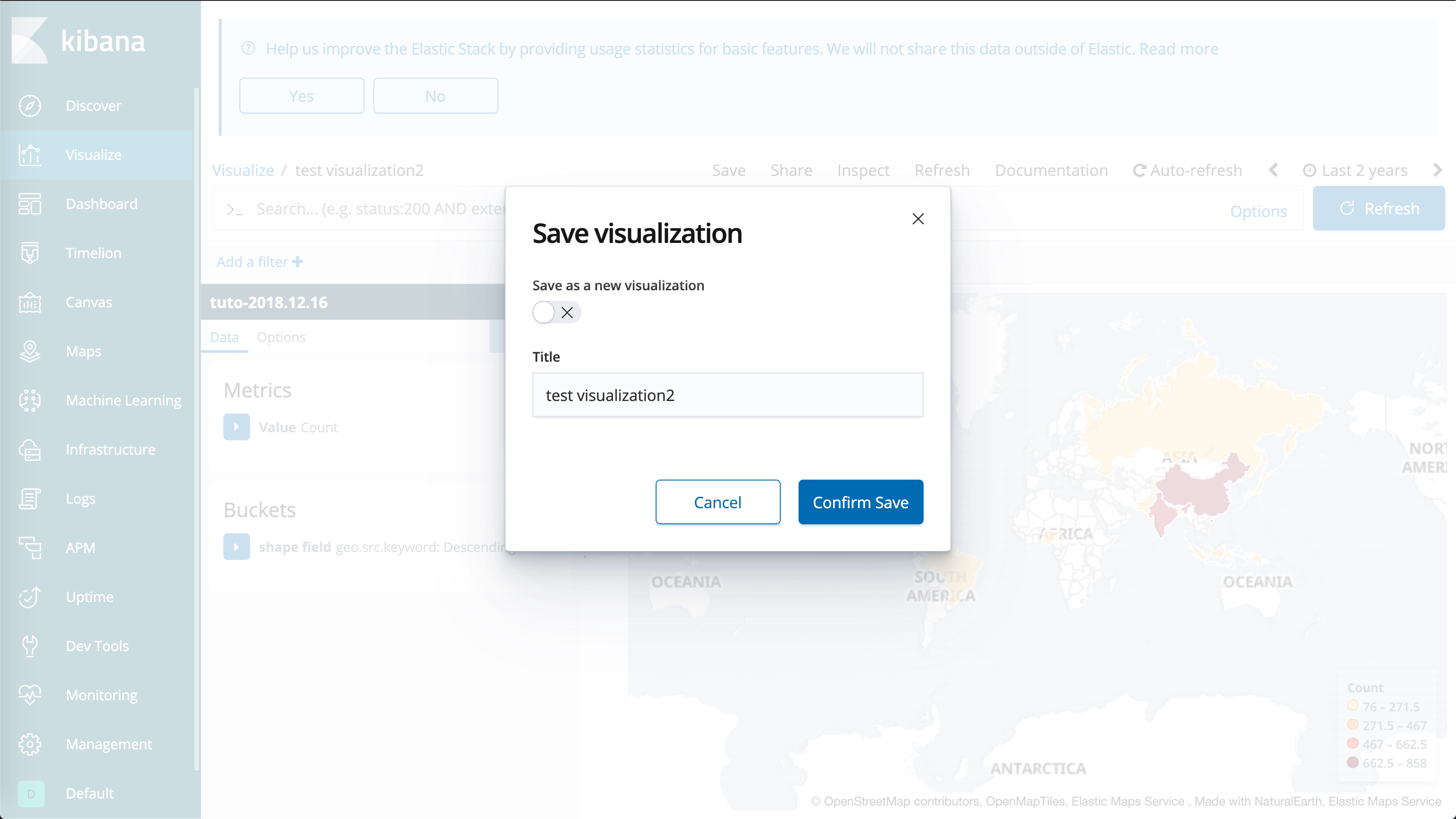
Task: Toggle Save as a new visualization switch
Action: [x=556, y=313]
